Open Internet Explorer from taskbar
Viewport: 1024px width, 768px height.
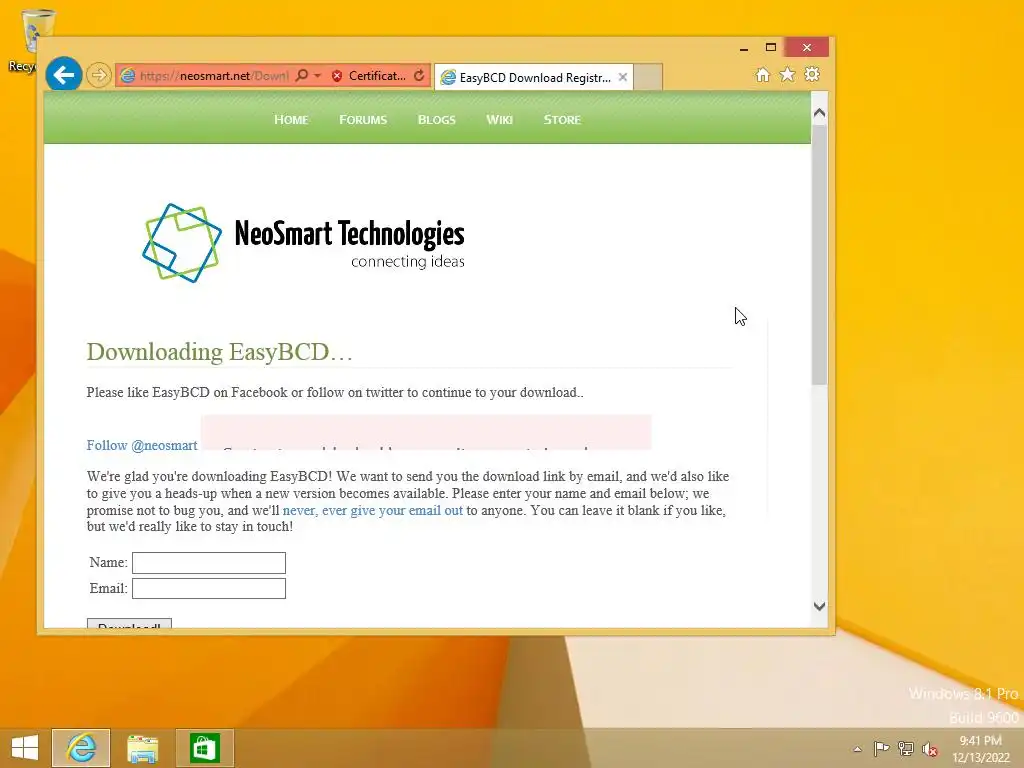[81, 748]
